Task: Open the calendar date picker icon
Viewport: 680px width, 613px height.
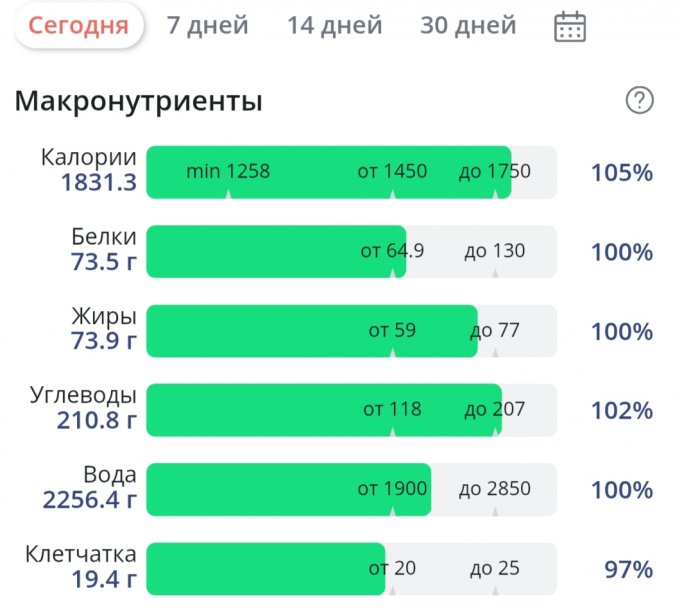Action: pyautogui.click(x=570, y=26)
